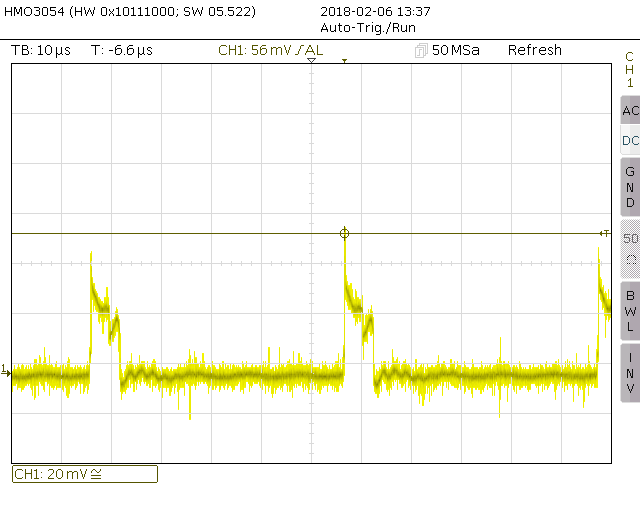The width and height of the screenshot is (640, 520).
Task: Click the hollow trigger time reference triangle
Action: click(x=311, y=60)
